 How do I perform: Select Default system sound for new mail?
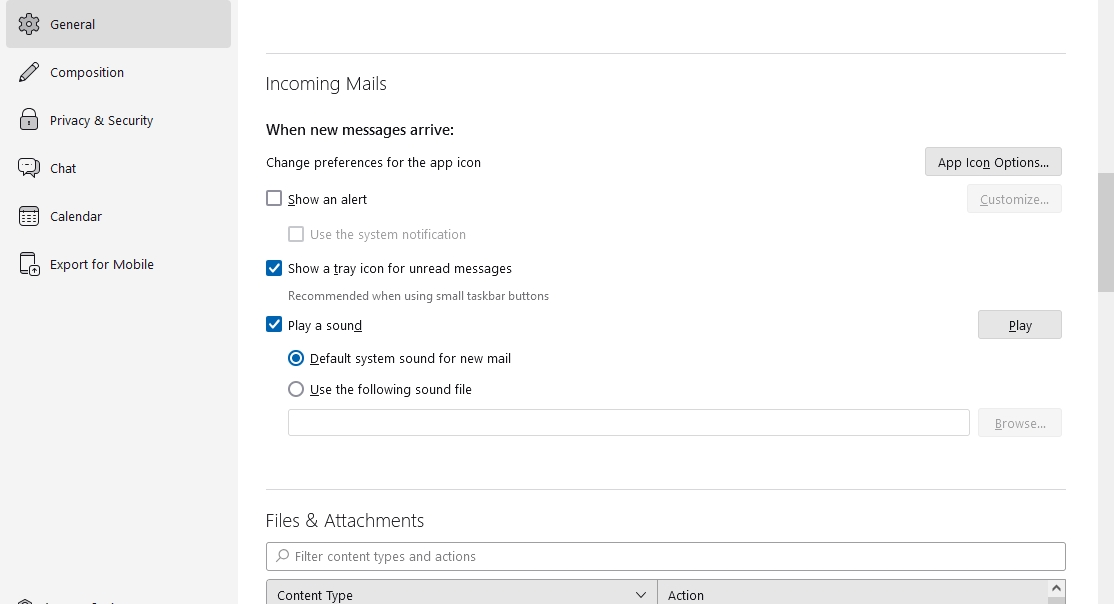(296, 358)
